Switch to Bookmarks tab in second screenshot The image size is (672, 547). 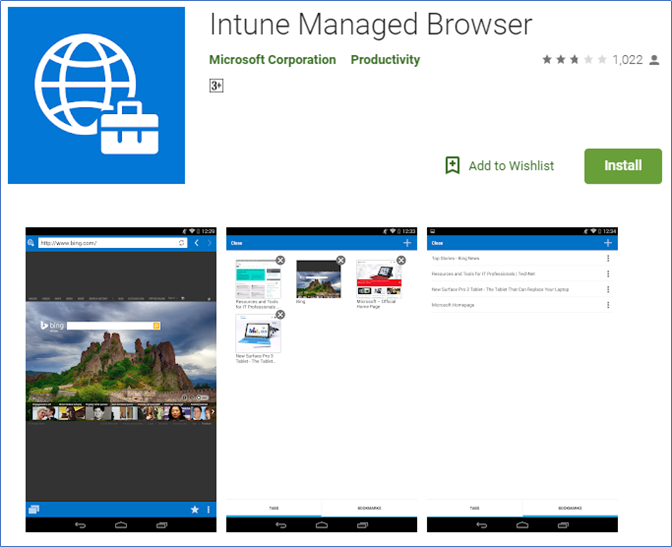[369, 508]
